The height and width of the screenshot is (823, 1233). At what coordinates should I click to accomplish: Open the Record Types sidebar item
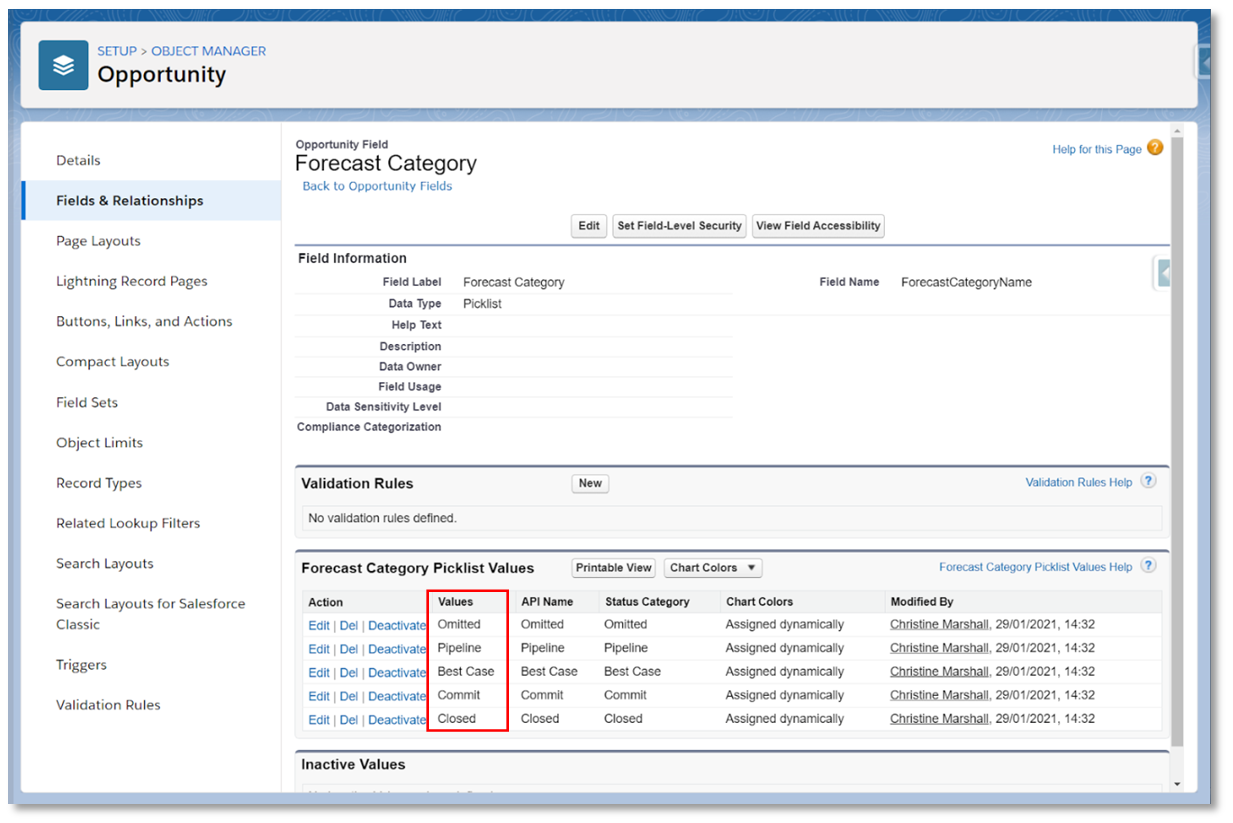98,483
